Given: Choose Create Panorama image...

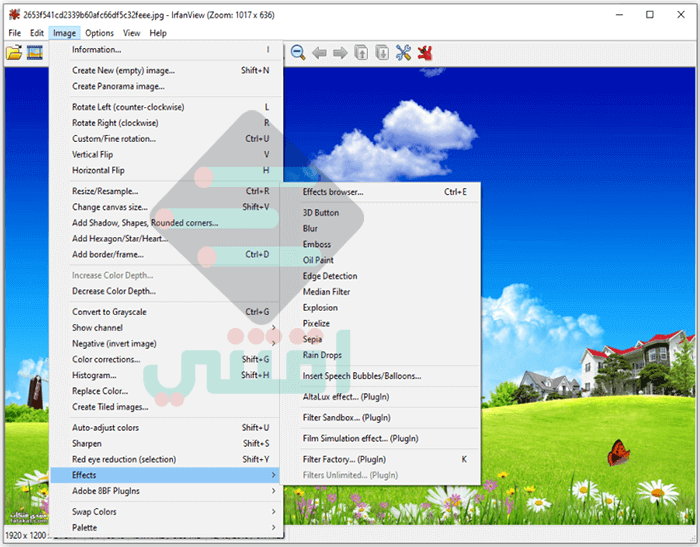Looking at the screenshot, I should pyautogui.click(x=166, y=86).
